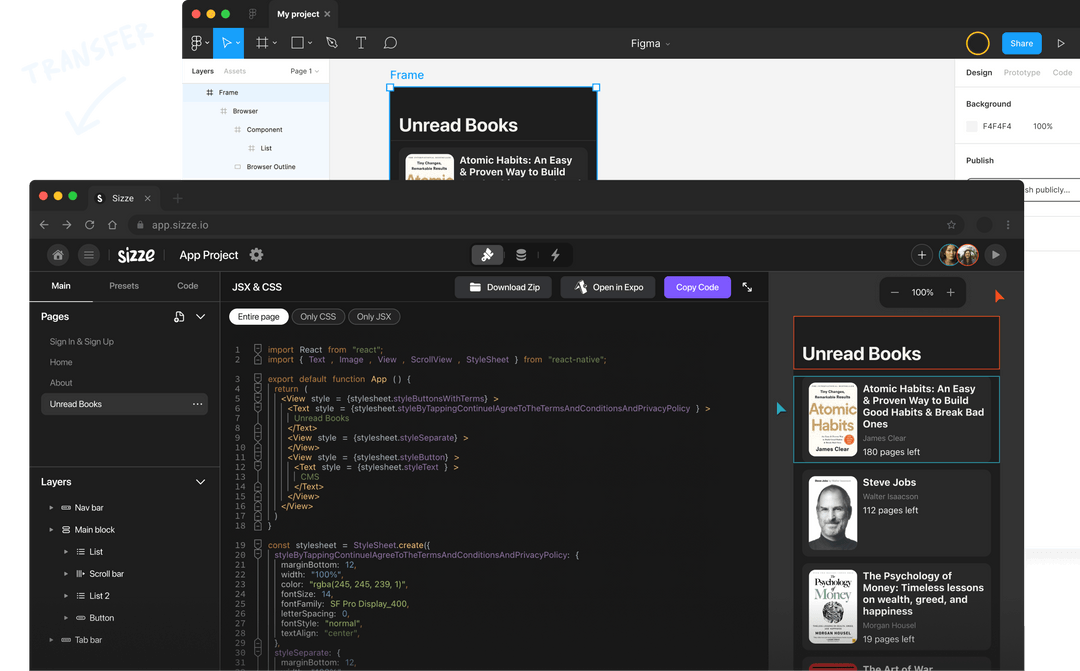Expand the Tab bar layer
The height and width of the screenshot is (671, 1080).
point(50,639)
